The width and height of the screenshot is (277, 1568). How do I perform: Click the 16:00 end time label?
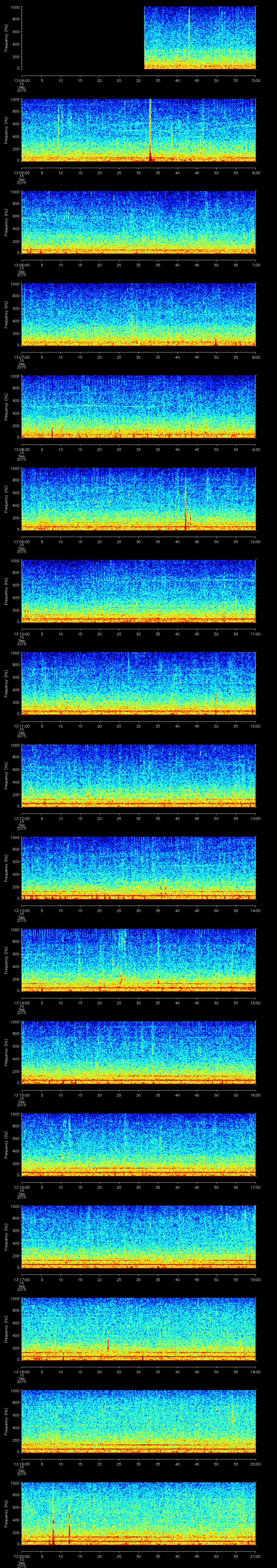(256, 1095)
